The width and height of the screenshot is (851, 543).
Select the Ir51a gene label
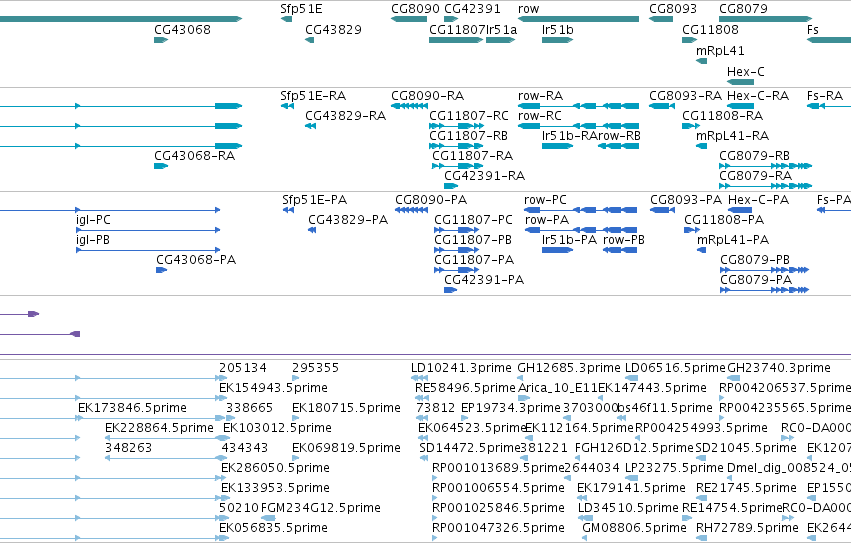[501, 30]
